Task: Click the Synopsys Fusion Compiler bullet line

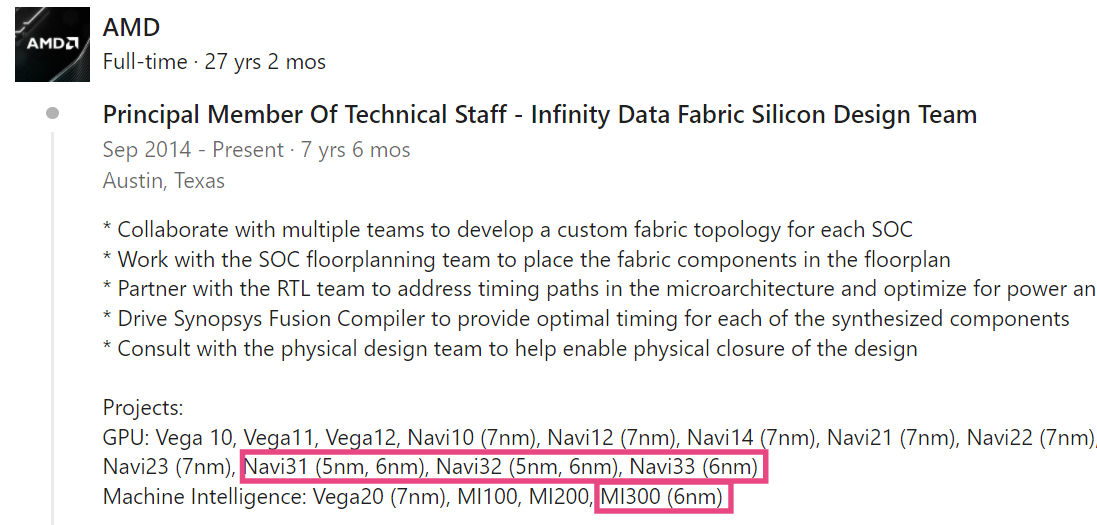Action: [586, 319]
